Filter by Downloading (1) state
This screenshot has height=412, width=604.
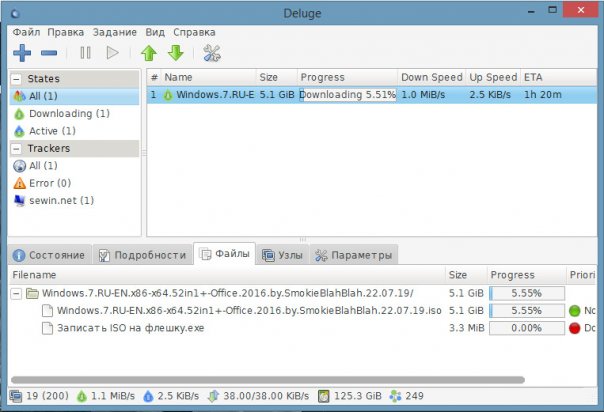74,114
